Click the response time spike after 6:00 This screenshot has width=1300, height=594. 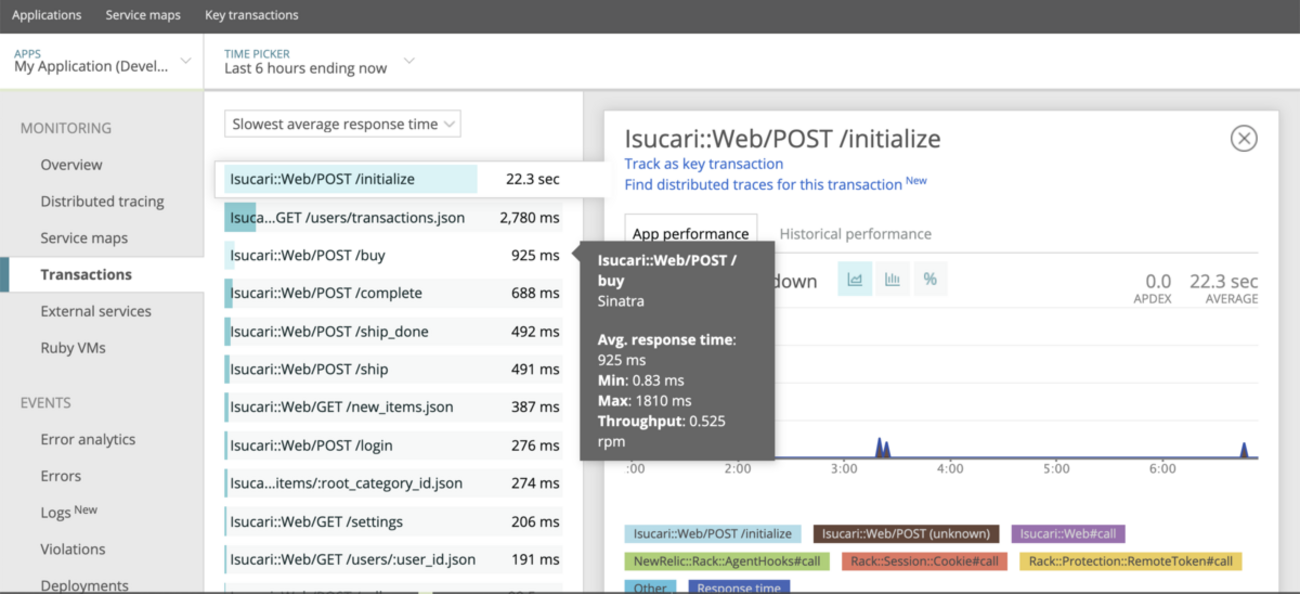click(1244, 451)
